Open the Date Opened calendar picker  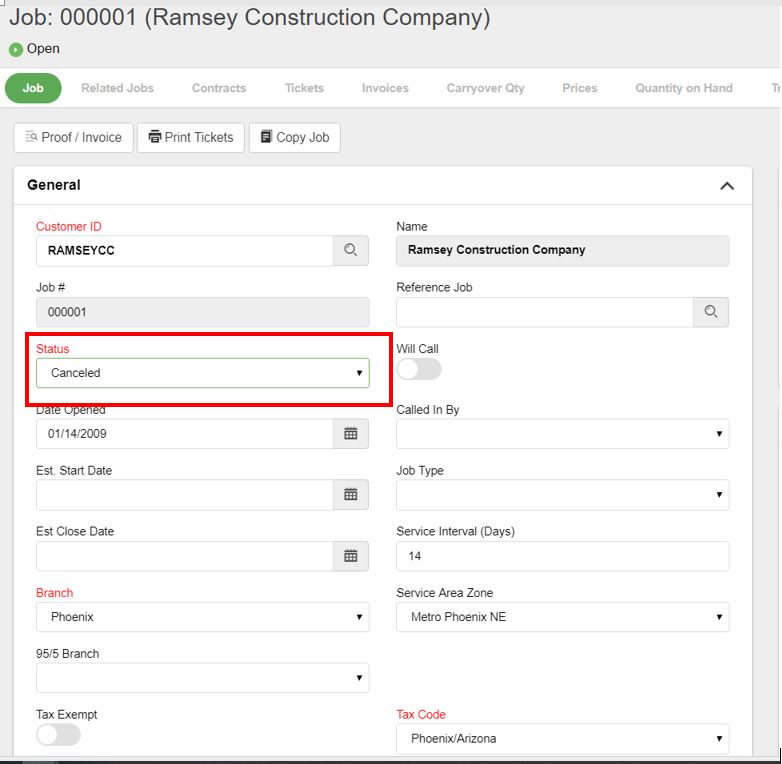click(351, 434)
